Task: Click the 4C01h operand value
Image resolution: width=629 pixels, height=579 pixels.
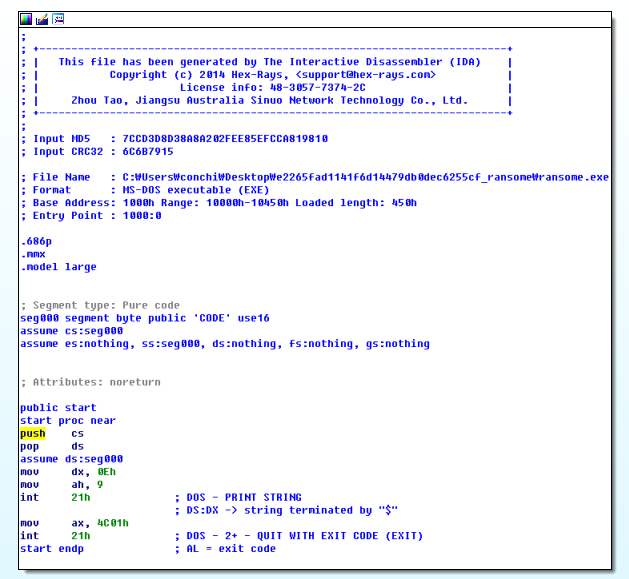Action: [x=113, y=523]
